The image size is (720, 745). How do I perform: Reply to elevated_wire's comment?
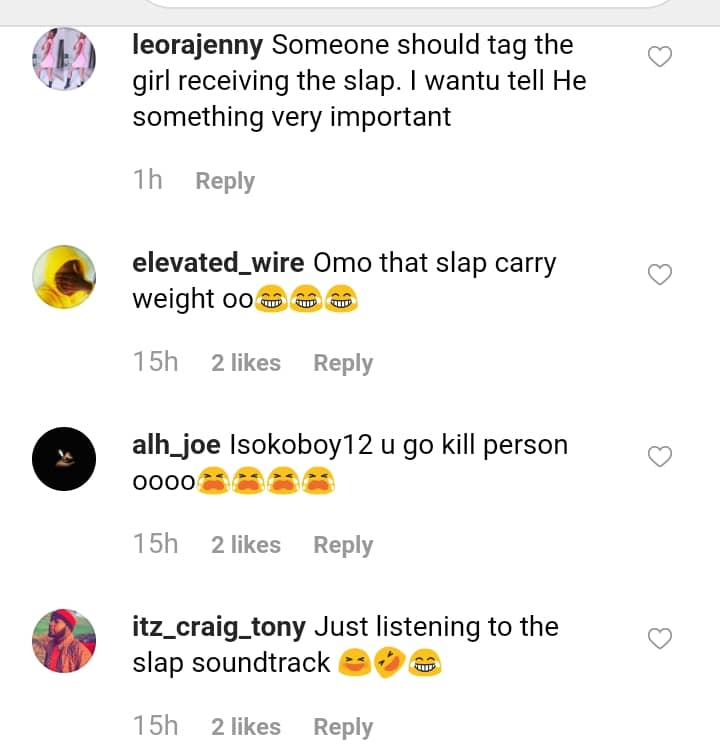click(343, 363)
